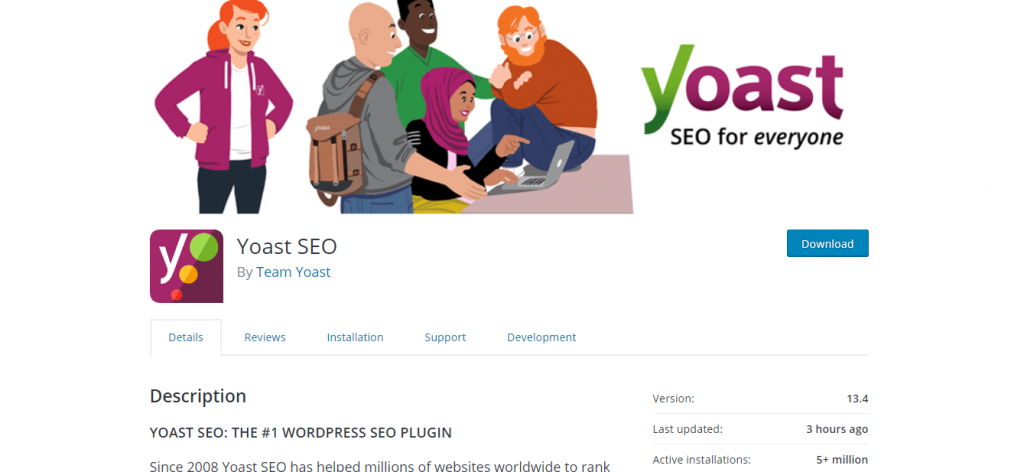Click the Yoast SEO plugin icon
1024x472 pixels.
[x=186, y=266]
